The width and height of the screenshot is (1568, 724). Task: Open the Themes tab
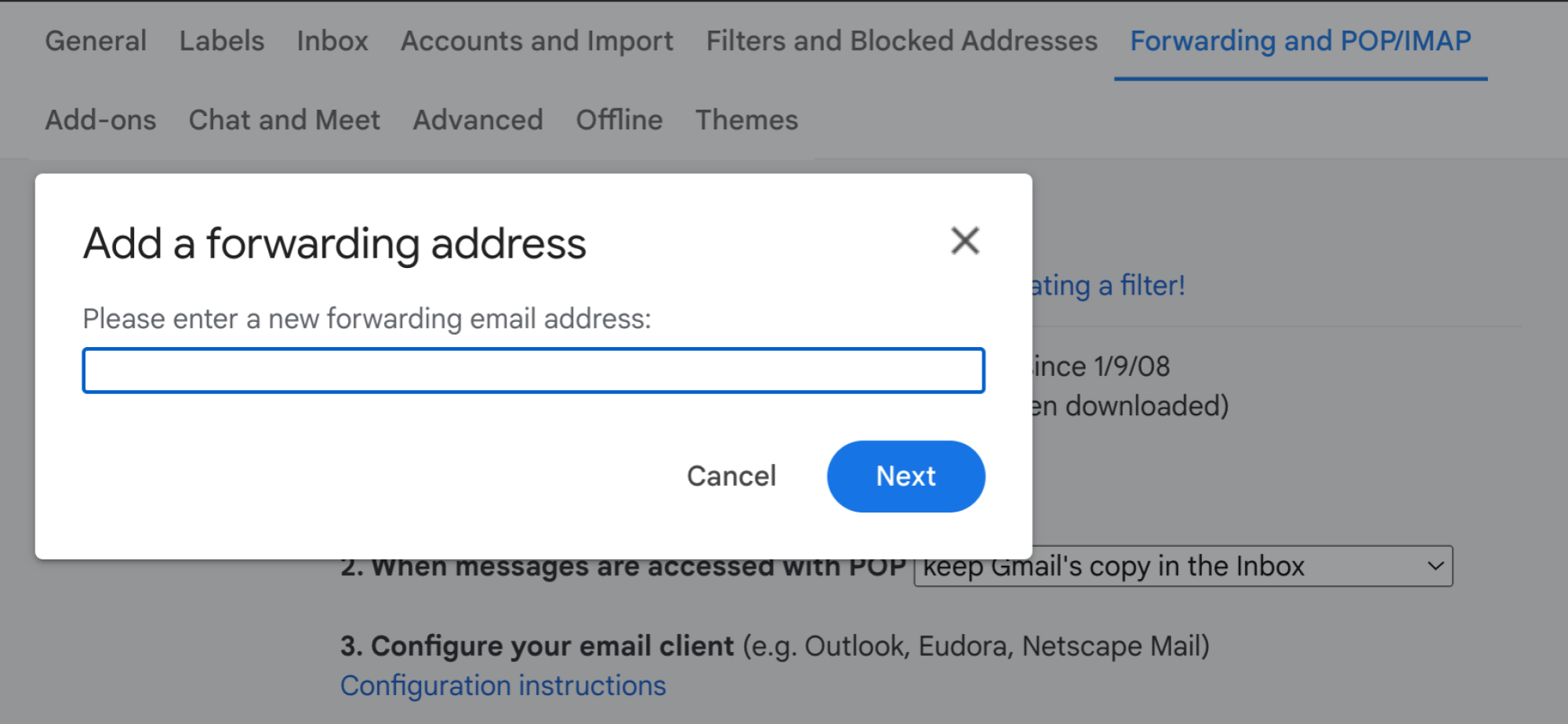pyautogui.click(x=746, y=120)
